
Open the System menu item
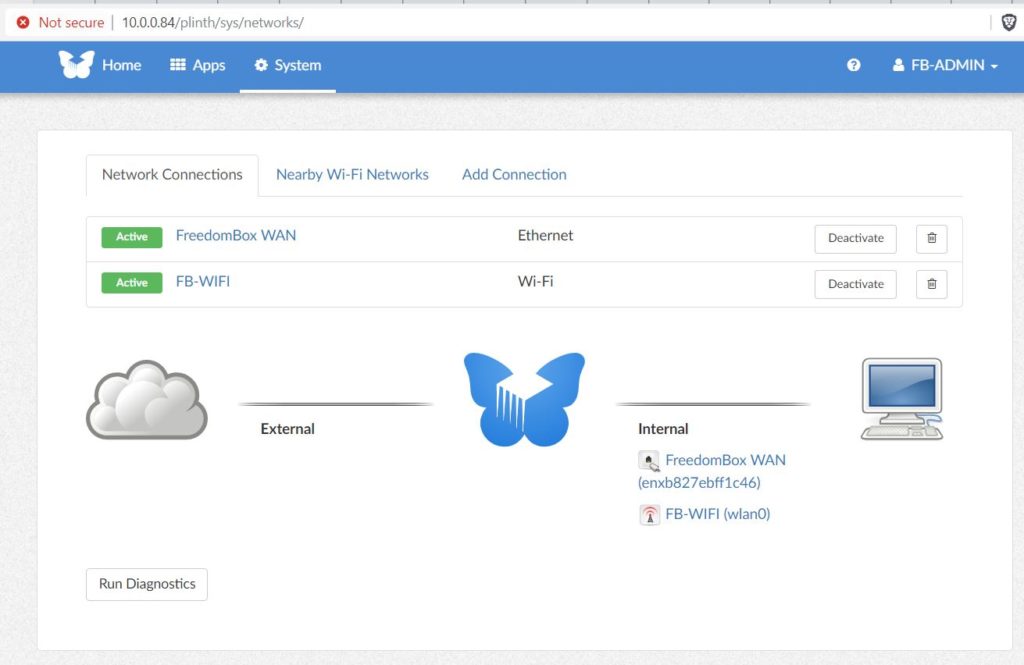point(288,65)
